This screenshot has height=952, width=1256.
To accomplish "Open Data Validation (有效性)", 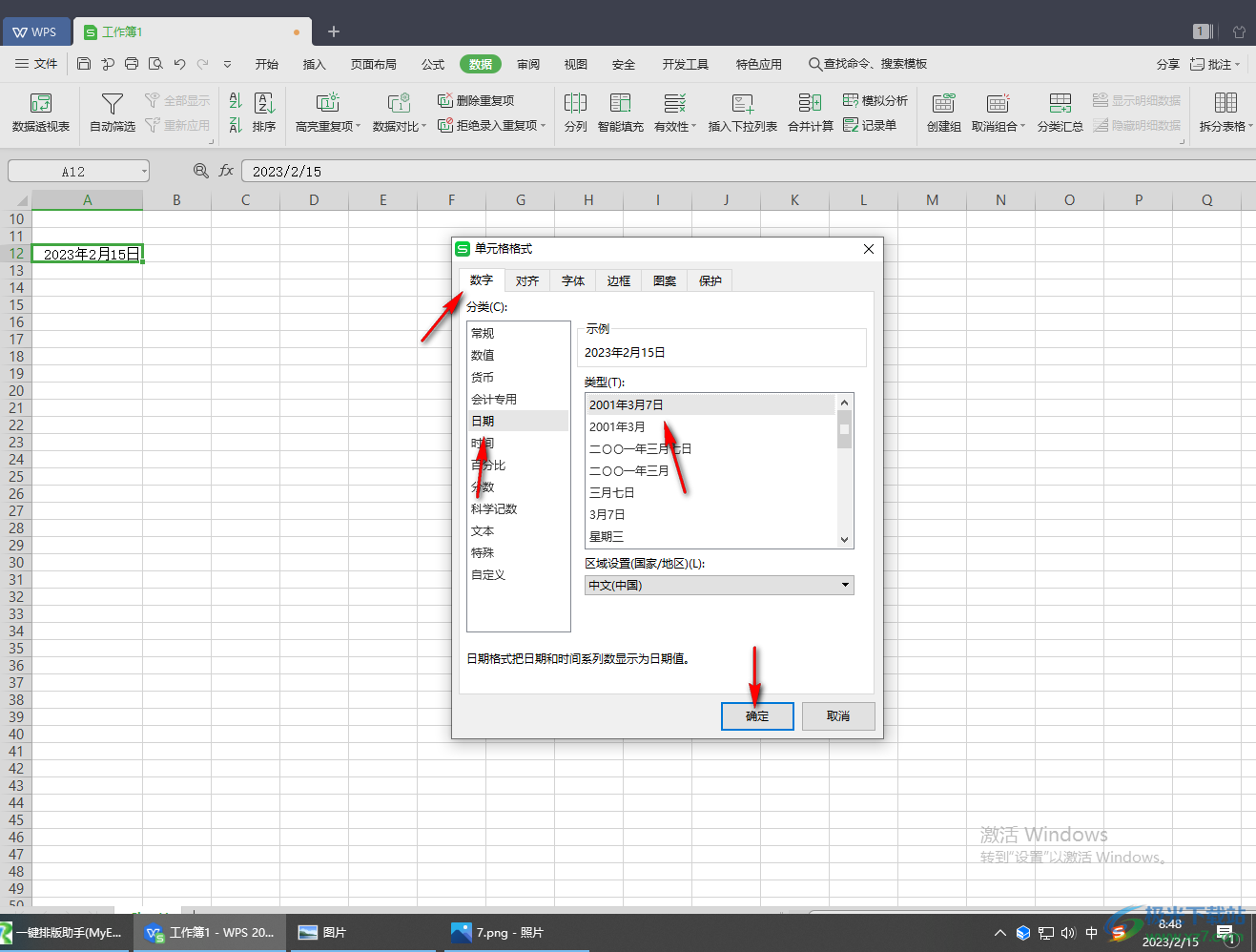I will coord(675,113).
